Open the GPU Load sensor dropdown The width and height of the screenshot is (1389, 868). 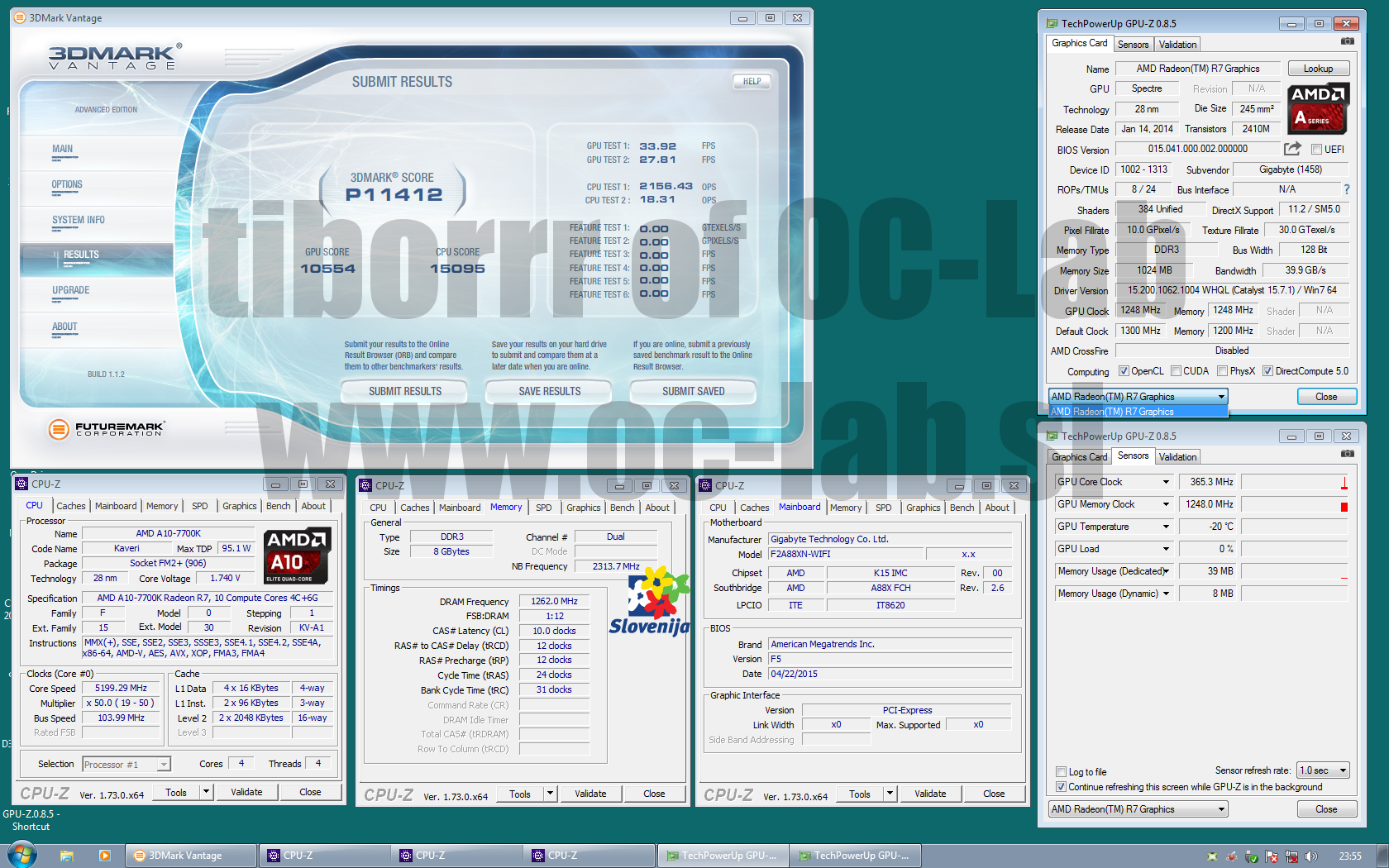(x=1166, y=549)
